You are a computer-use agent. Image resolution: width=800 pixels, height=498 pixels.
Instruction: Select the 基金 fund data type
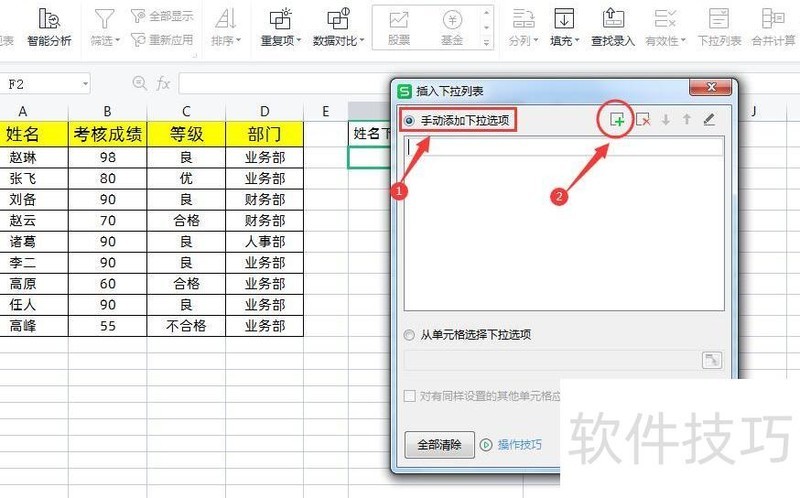[x=452, y=28]
